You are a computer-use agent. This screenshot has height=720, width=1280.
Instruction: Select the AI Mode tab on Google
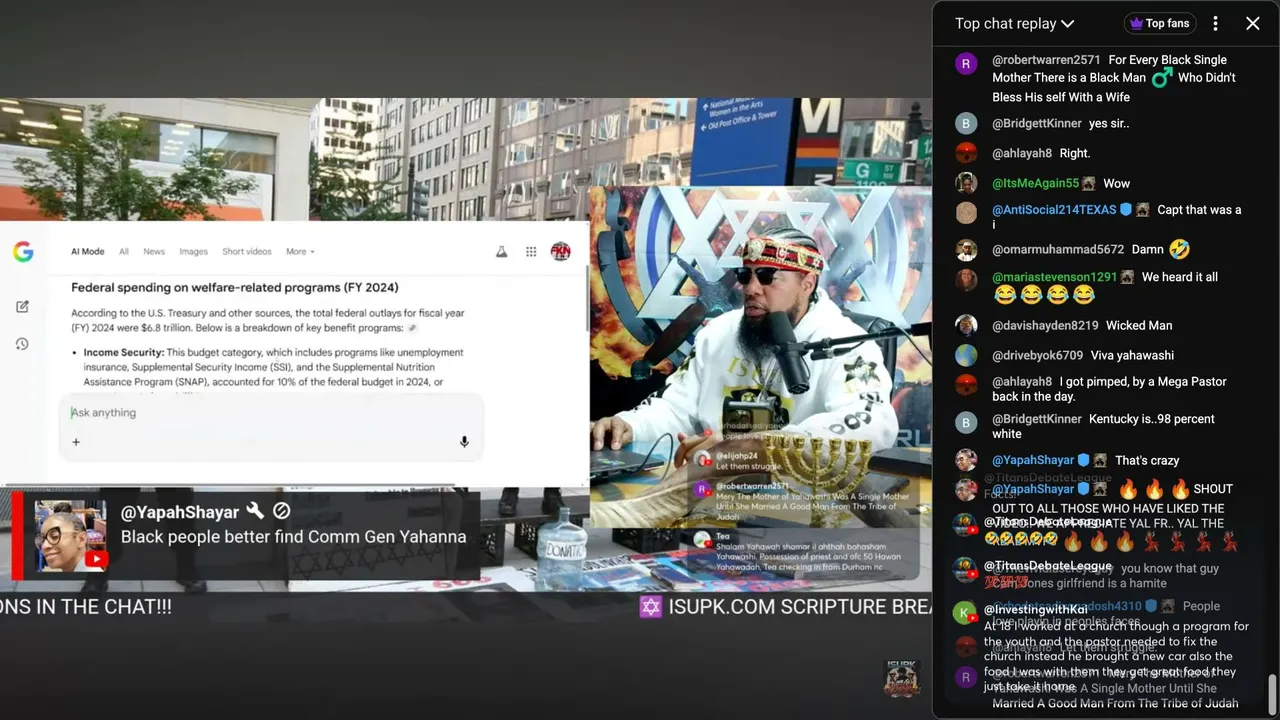[x=87, y=252]
